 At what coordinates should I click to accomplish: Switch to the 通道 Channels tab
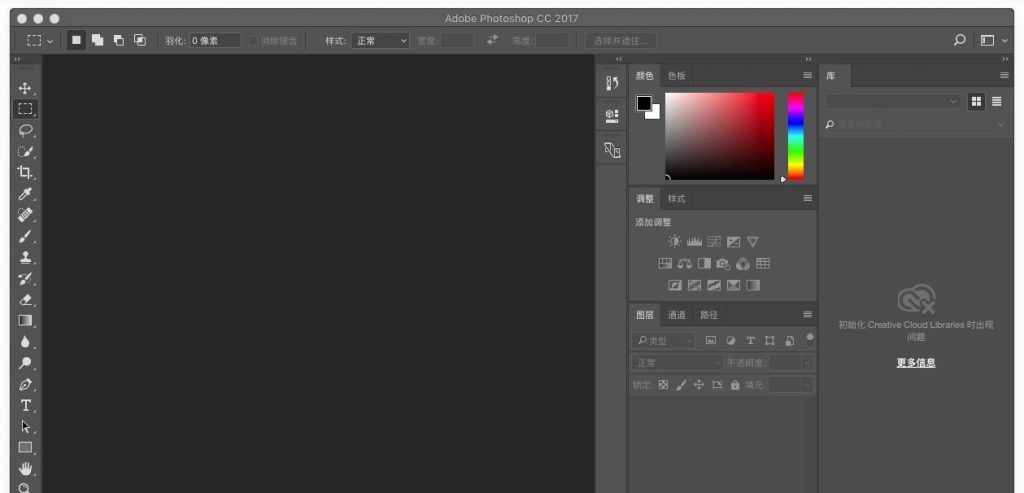[677, 315]
